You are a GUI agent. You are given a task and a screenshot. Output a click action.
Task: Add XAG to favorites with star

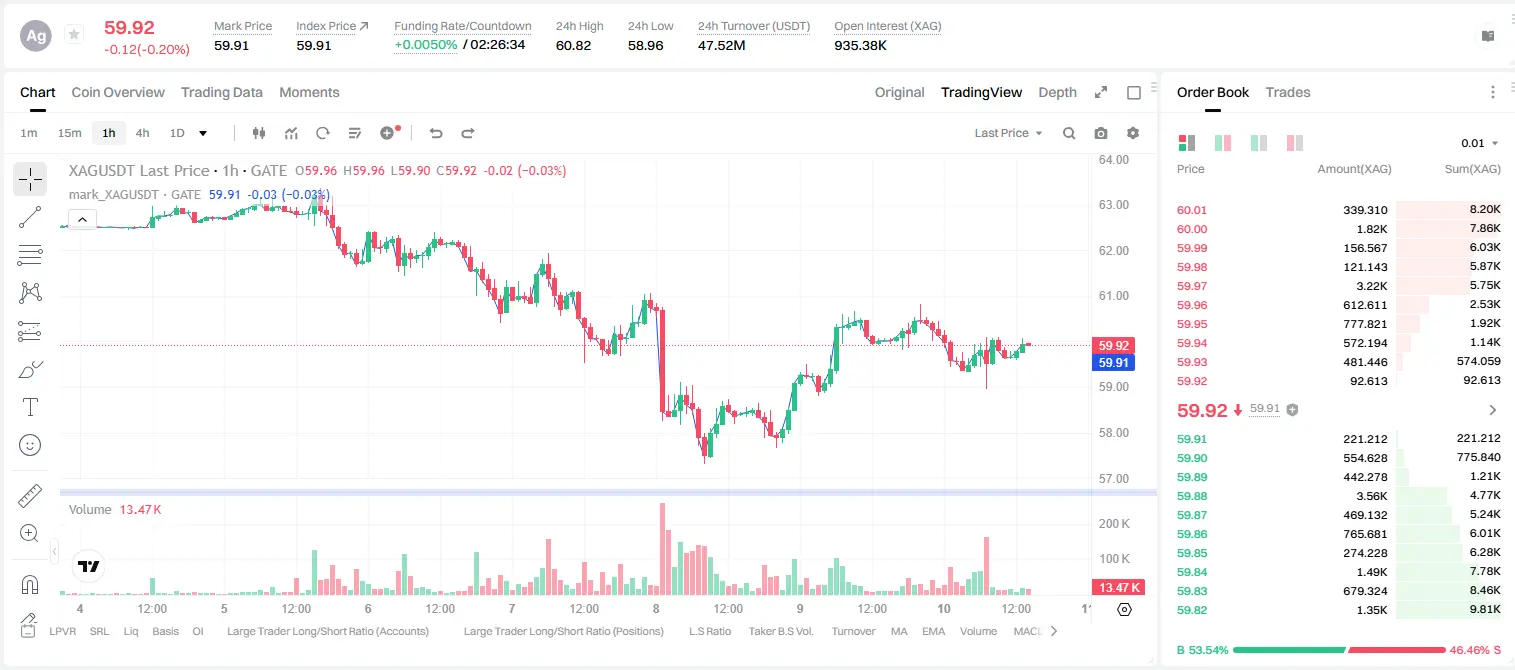74,35
